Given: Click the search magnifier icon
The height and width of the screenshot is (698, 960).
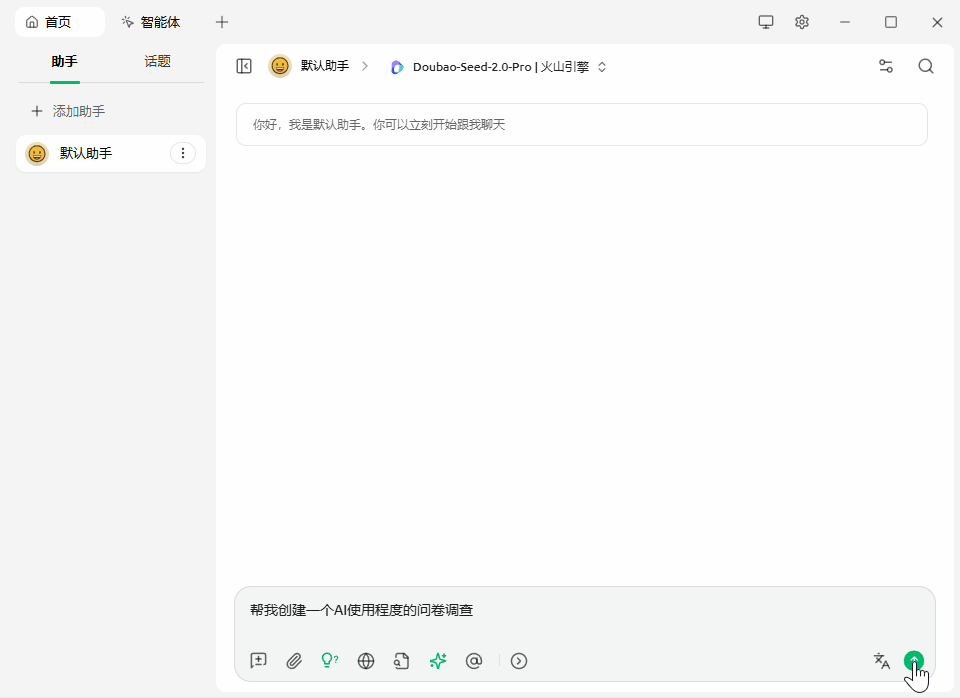Looking at the screenshot, I should pos(926,66).
